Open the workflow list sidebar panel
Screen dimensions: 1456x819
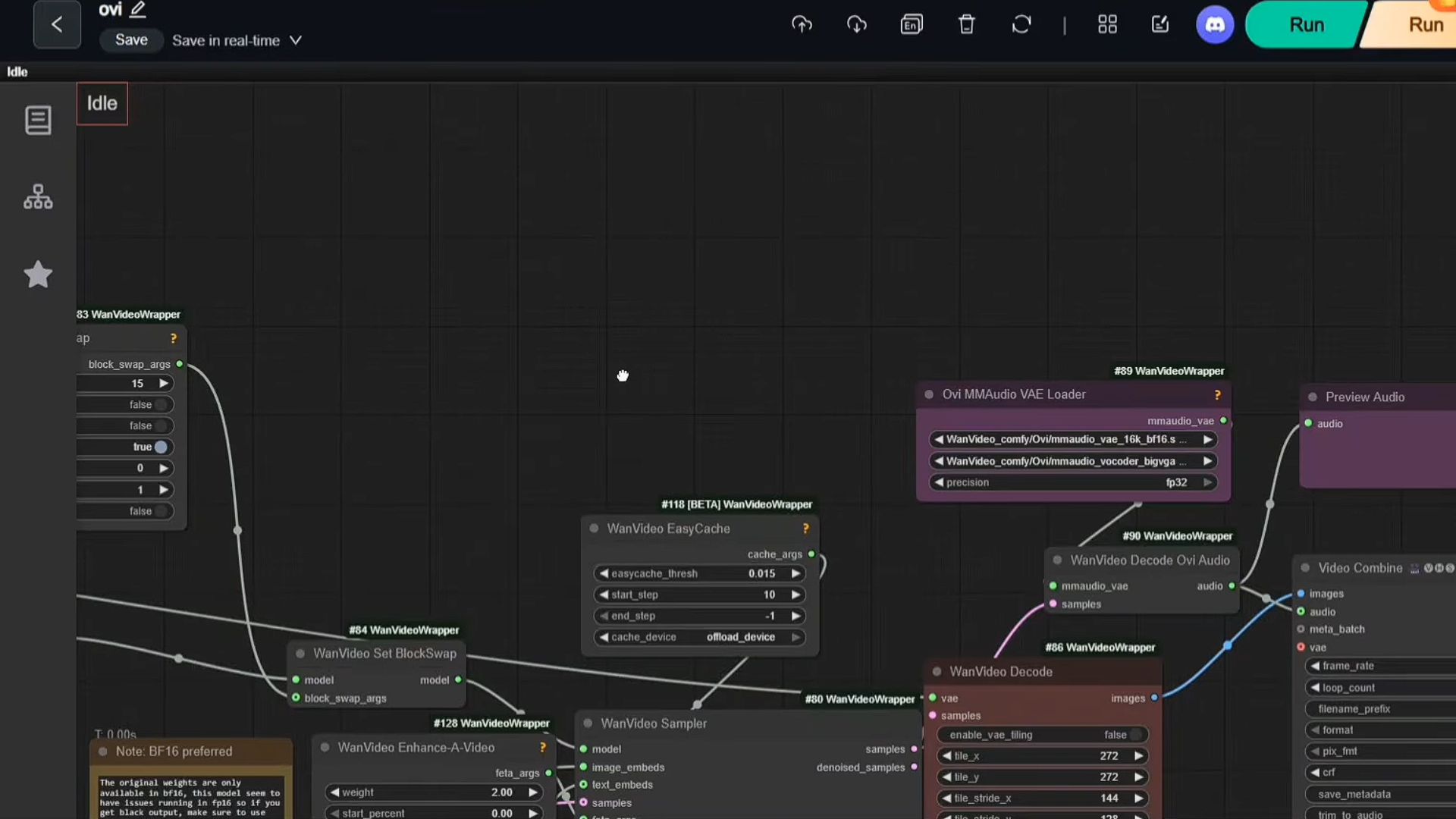[x=38, y=120]
